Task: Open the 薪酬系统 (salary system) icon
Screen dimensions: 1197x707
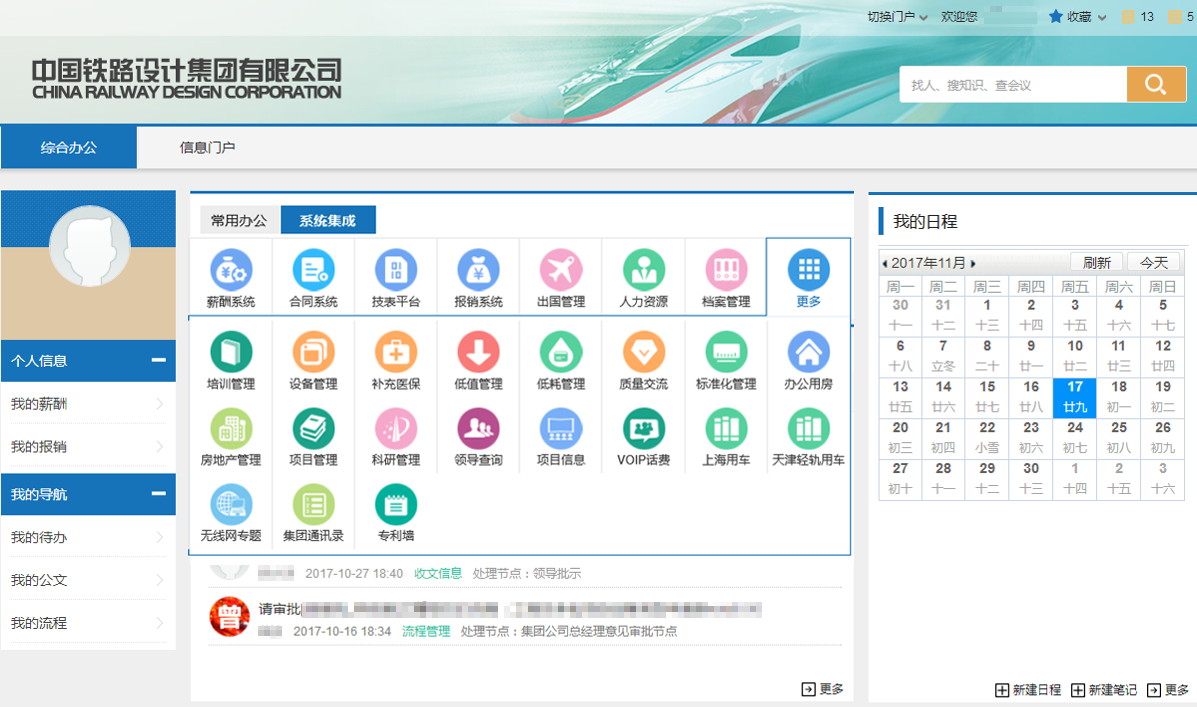Action: tap(231, 277)
